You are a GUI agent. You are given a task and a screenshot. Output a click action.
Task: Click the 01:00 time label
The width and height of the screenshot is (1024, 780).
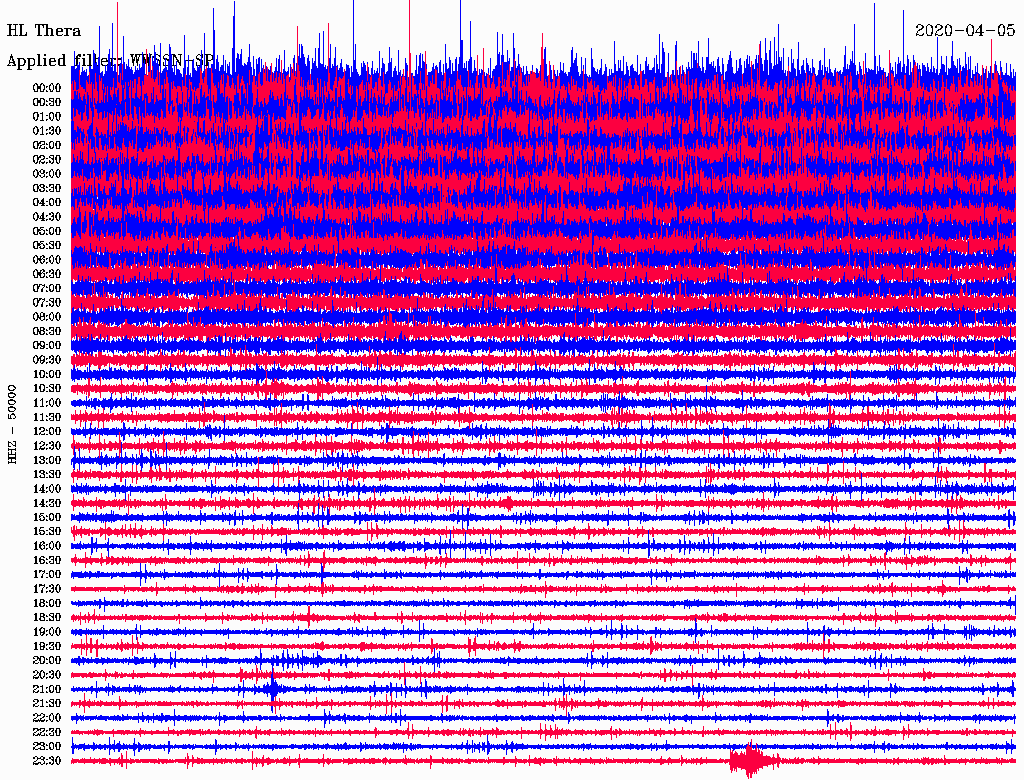point(47,116)
